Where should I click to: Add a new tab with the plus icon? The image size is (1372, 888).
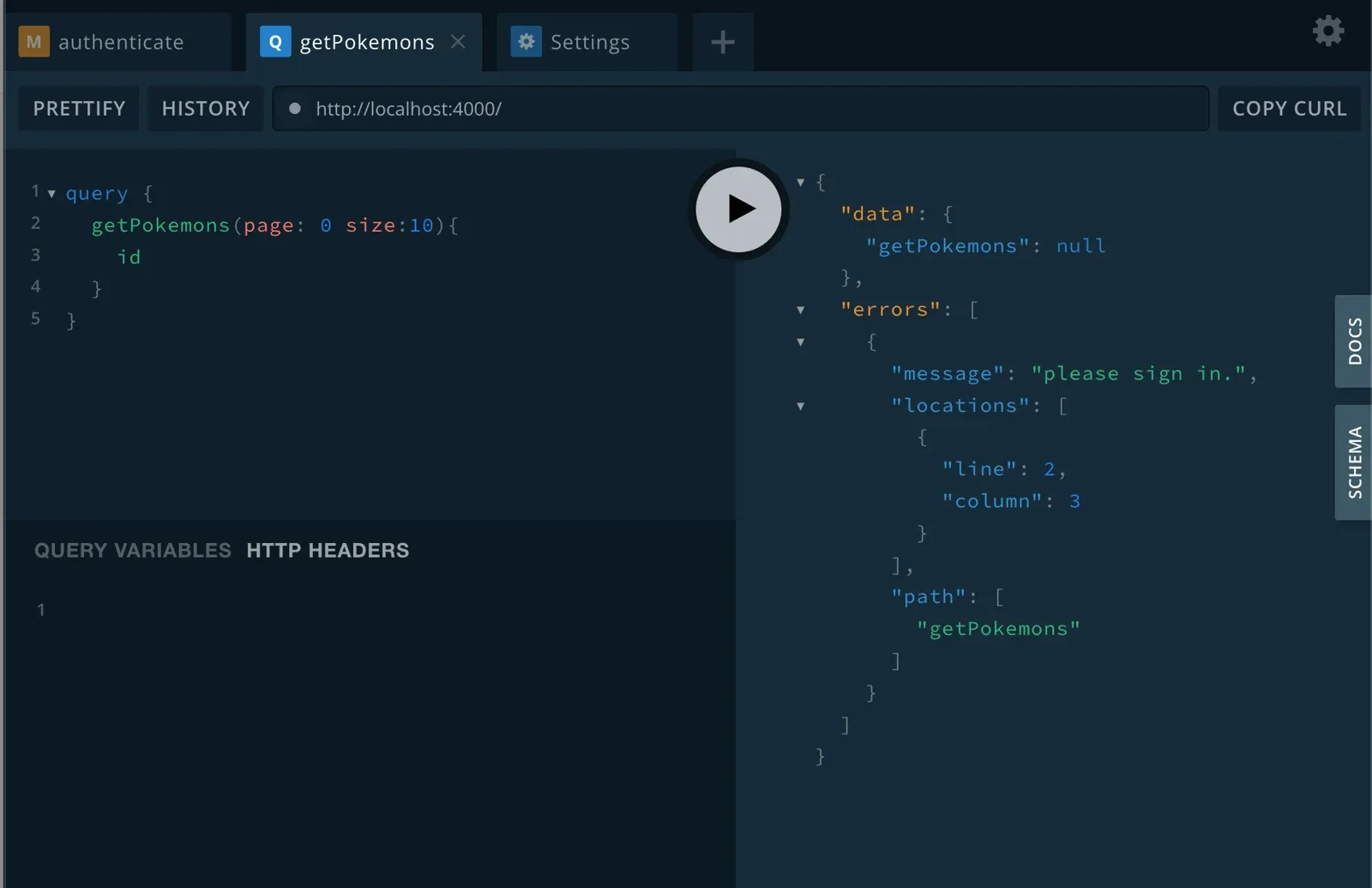[723, 42]
